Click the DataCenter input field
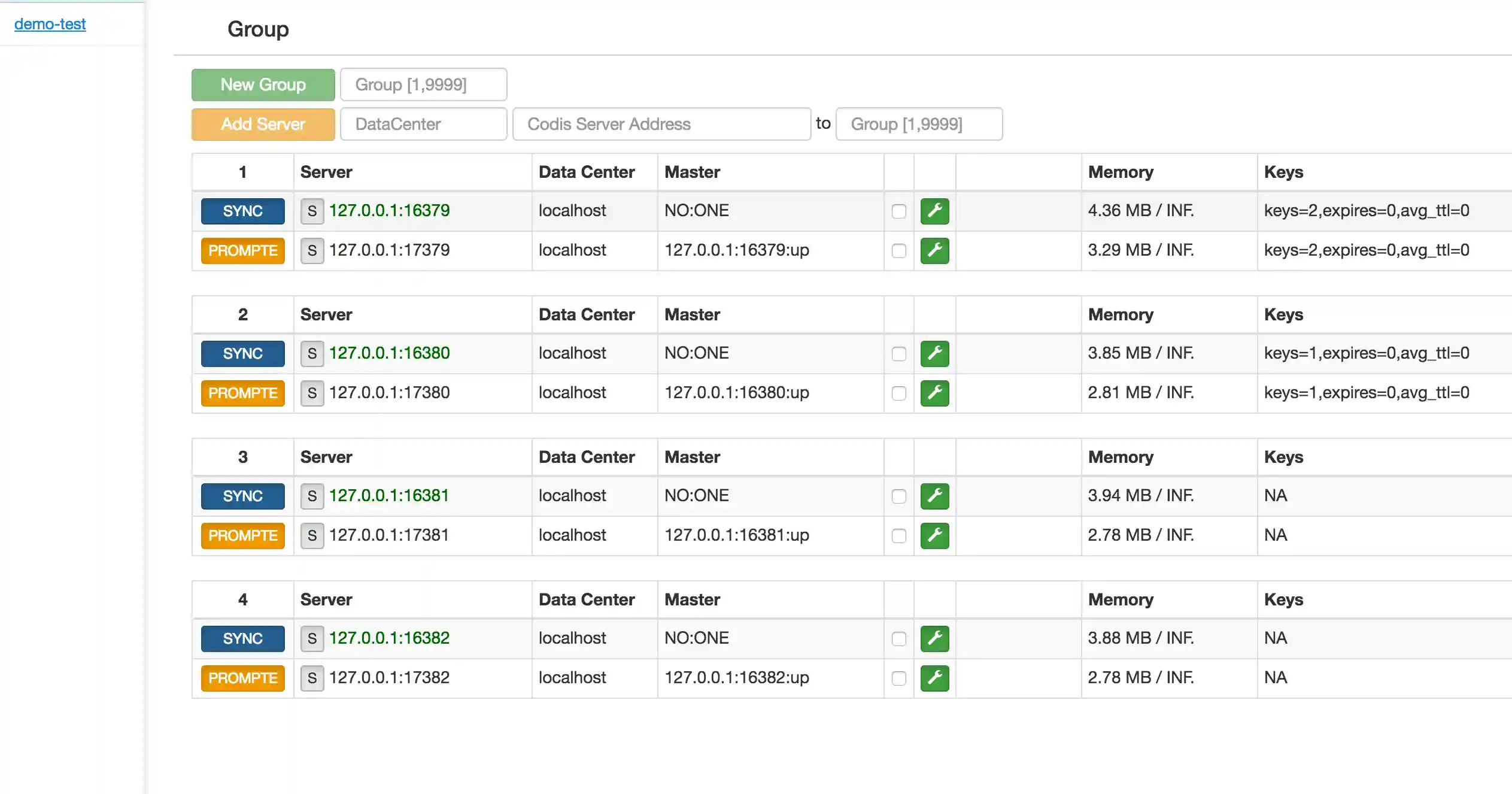Screen dimensions: 1512x794 coord(423,124)
